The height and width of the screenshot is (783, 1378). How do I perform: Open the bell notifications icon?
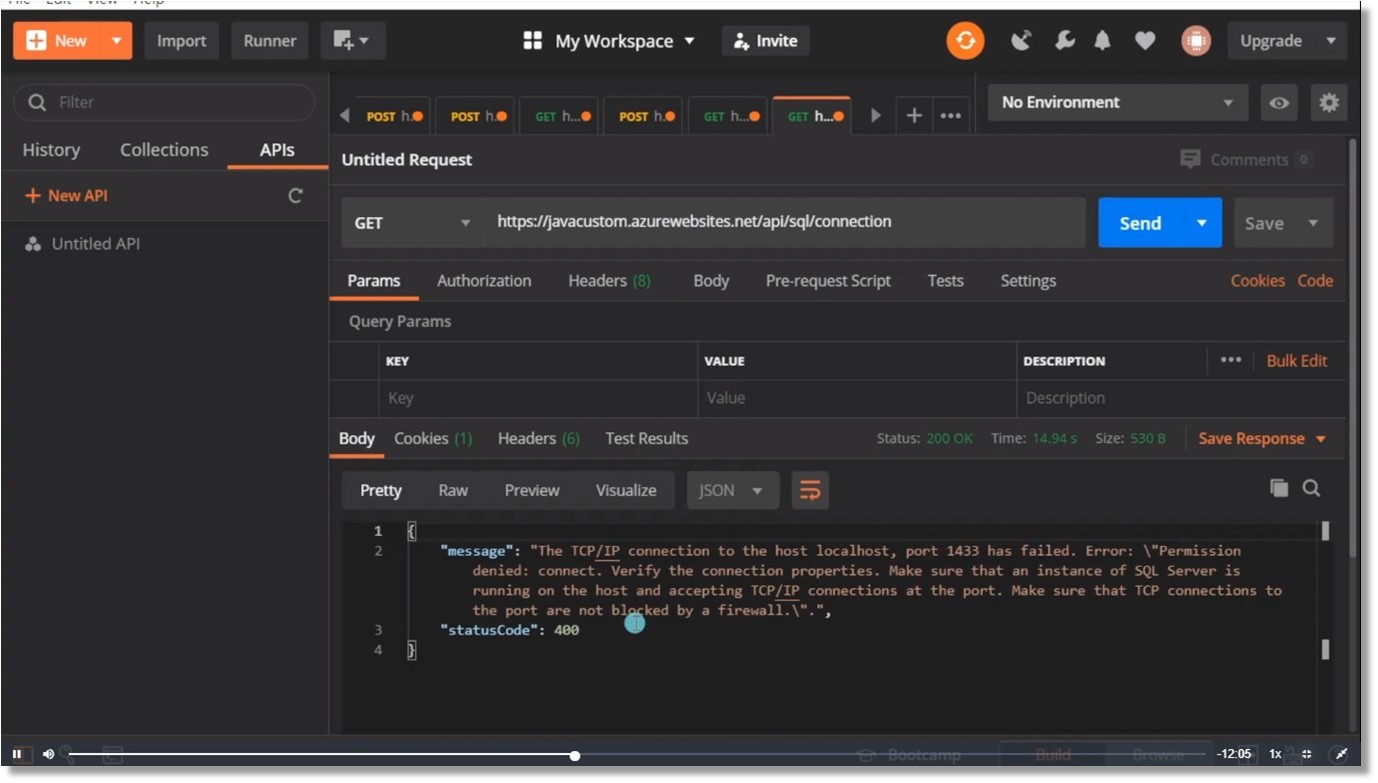(1103, 41)
